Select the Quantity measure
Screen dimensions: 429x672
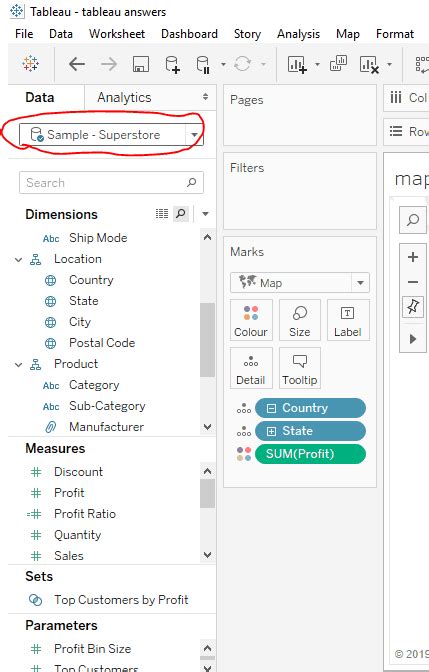(x=78, y=535)
